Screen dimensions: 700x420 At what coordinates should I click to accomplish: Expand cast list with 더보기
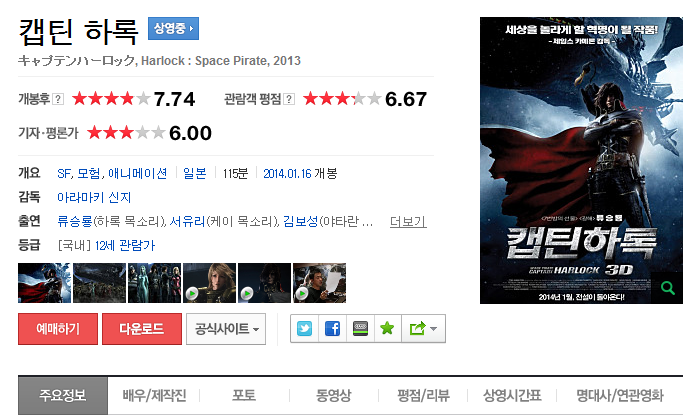tap(408, 221)
